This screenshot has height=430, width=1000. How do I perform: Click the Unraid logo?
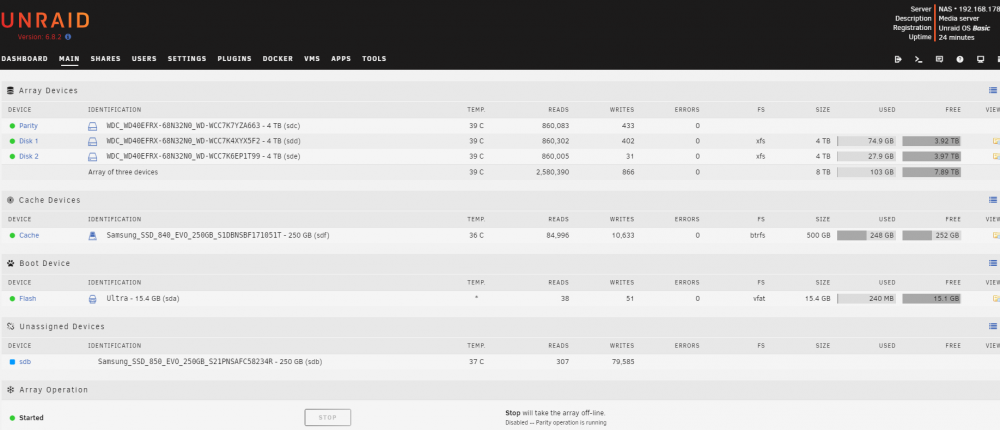(45, 20)
